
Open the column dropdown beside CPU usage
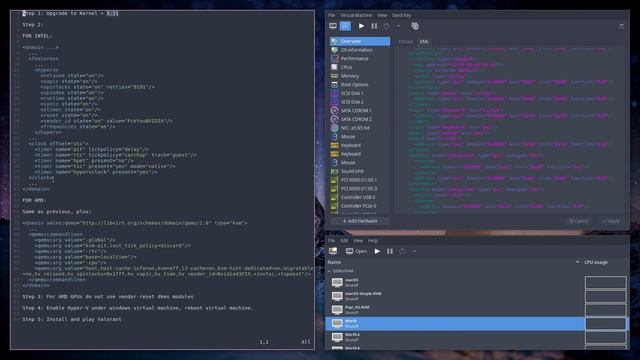(x=577, y=262)
